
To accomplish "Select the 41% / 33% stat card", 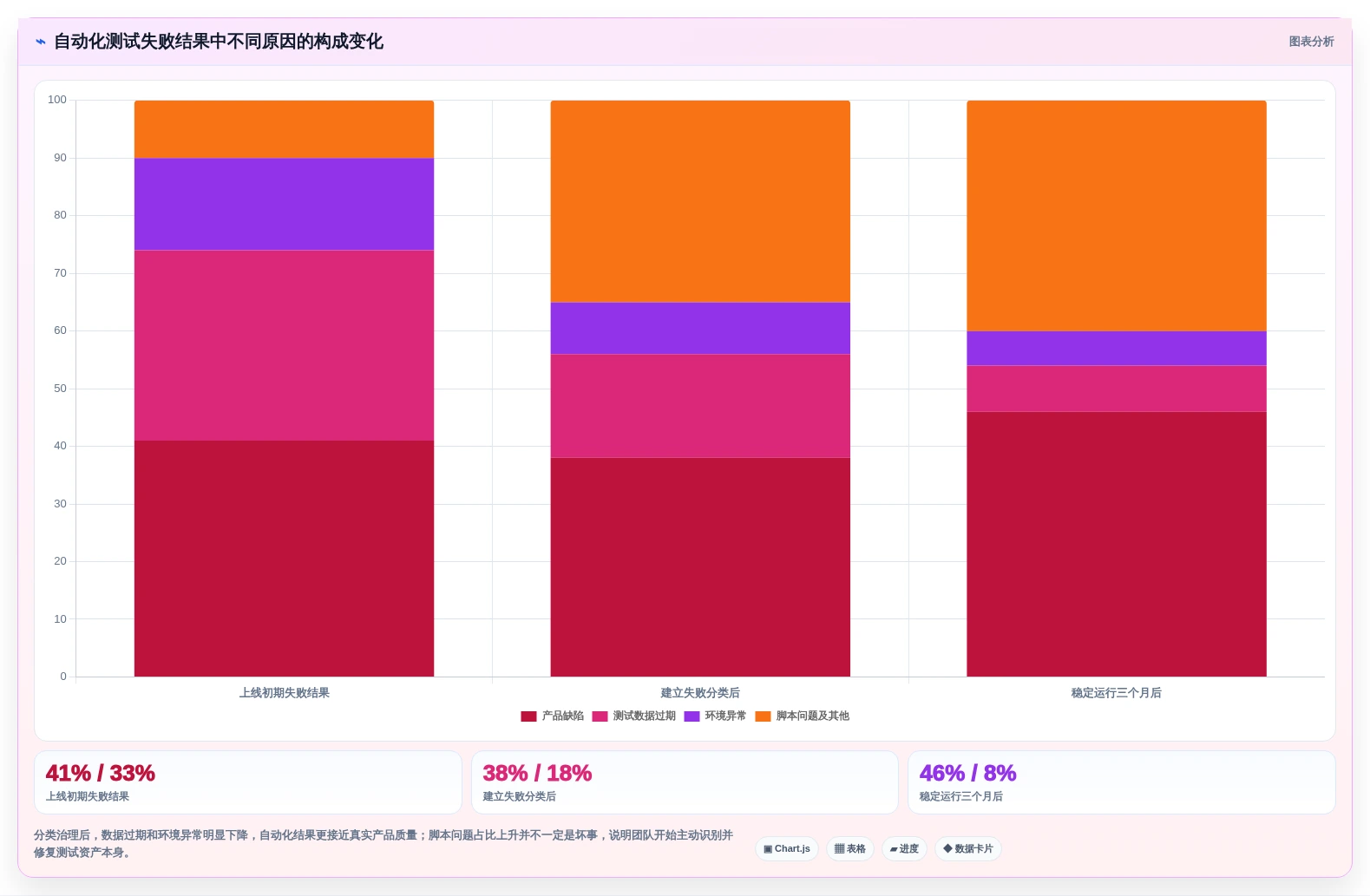I will 248,782.
